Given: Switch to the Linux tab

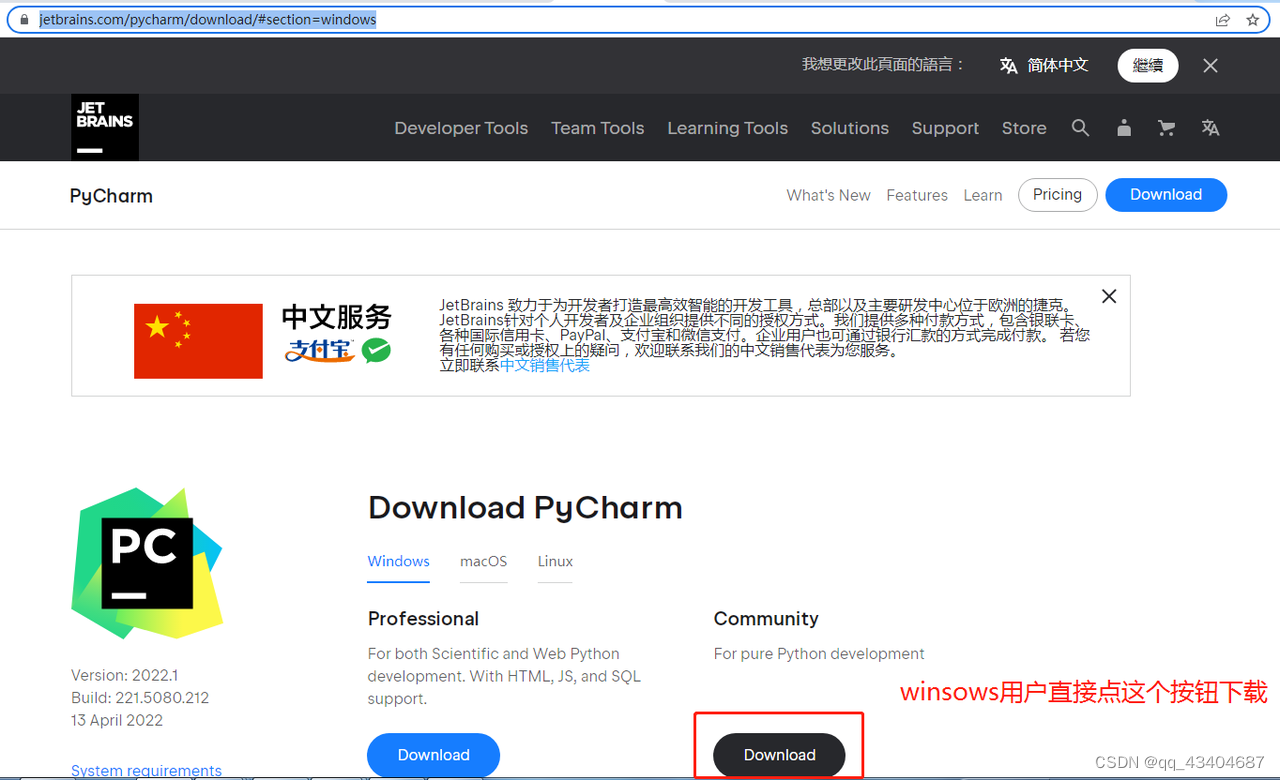Looking at the screenshot, I should click(x=555, y=562).
